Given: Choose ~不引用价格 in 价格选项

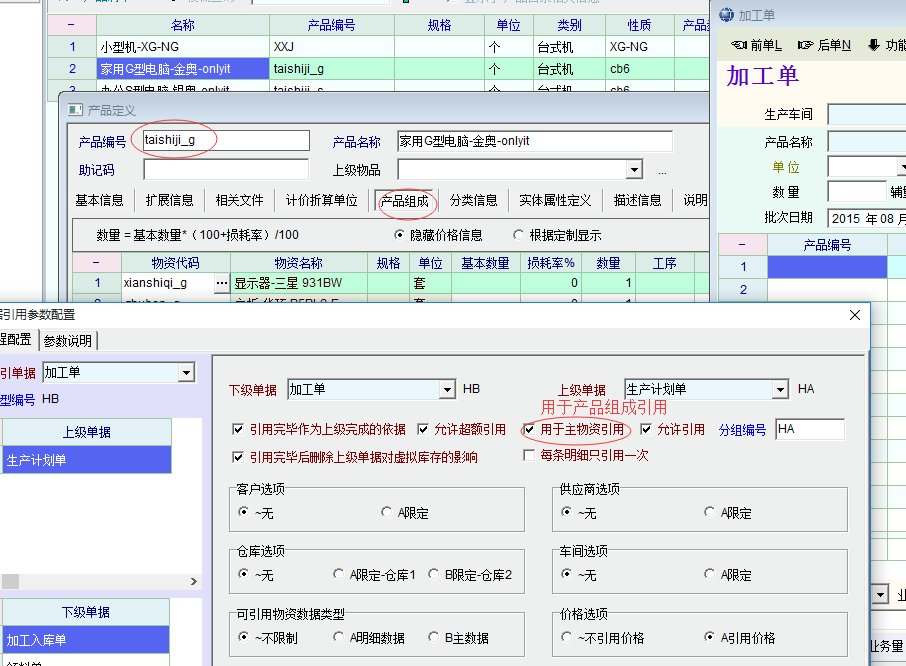Looking at the screenshot, I should [568, 637].
